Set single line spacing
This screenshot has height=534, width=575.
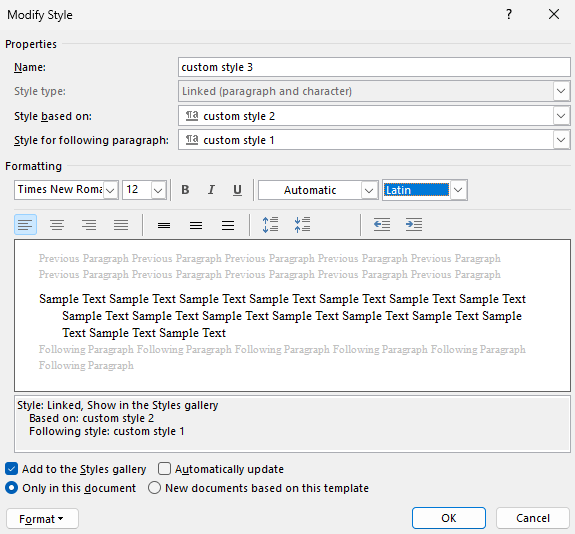point(164,225)
